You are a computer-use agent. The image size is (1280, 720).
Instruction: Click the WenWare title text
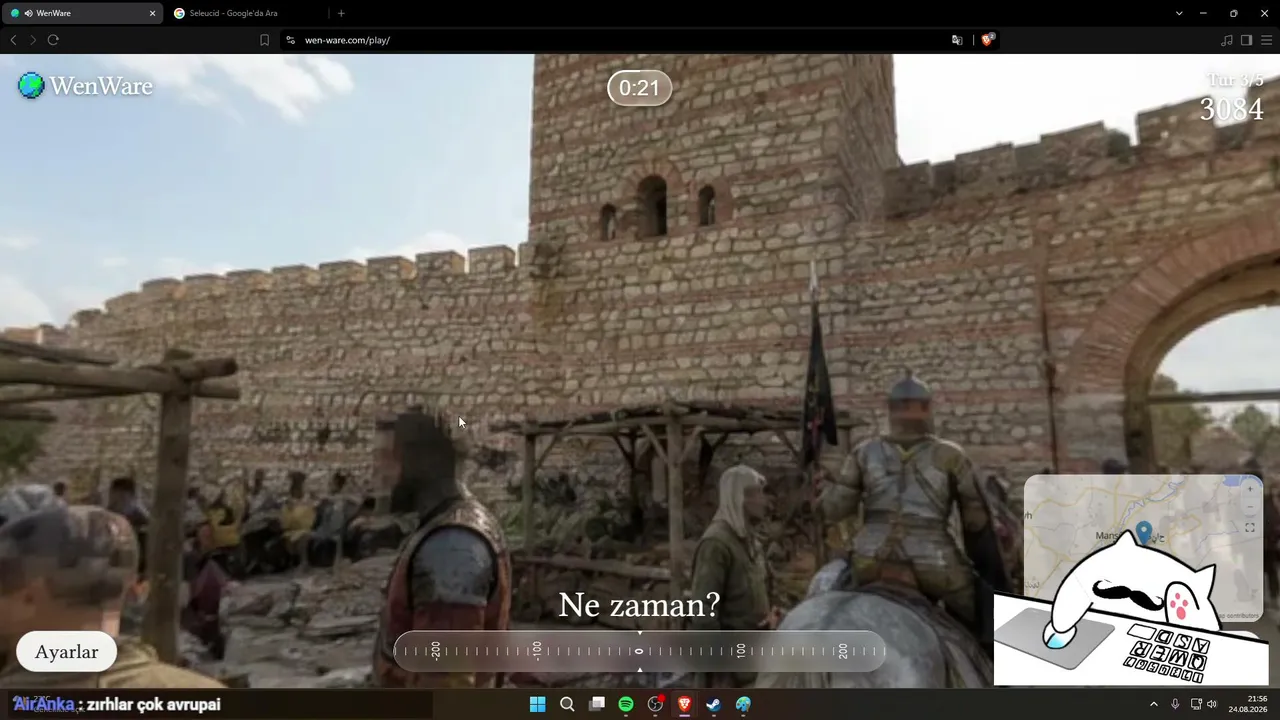click(101, 86)
